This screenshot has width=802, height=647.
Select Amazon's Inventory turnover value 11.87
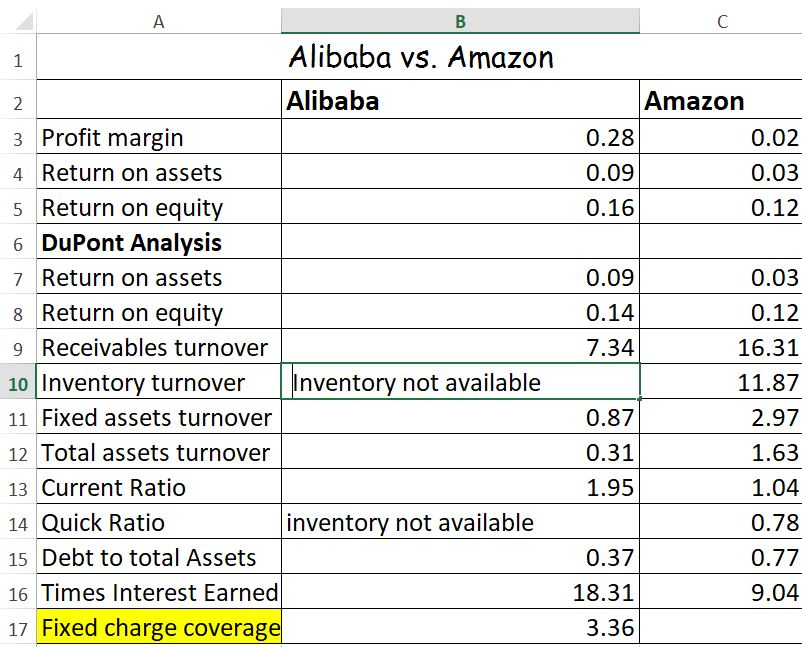pyautogui.click(x=722, y=382)
